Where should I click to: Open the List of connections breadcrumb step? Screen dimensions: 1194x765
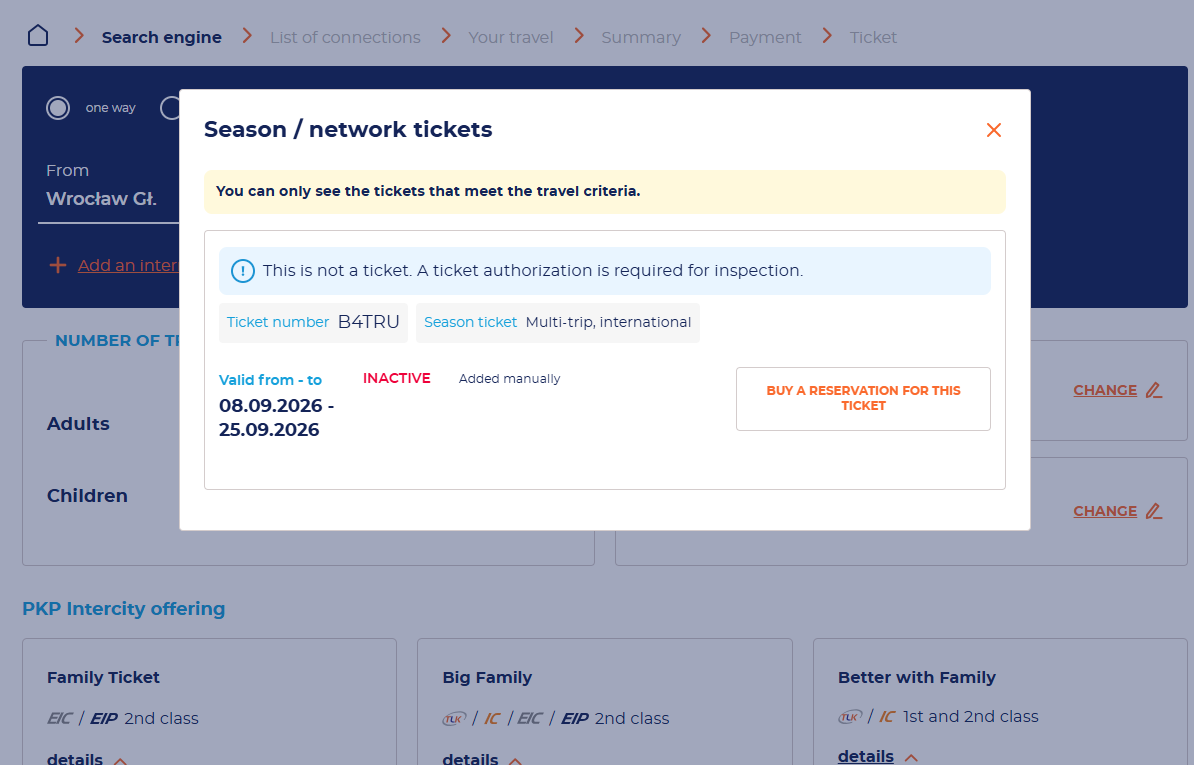pyautogui.click(x=345, y=37)
